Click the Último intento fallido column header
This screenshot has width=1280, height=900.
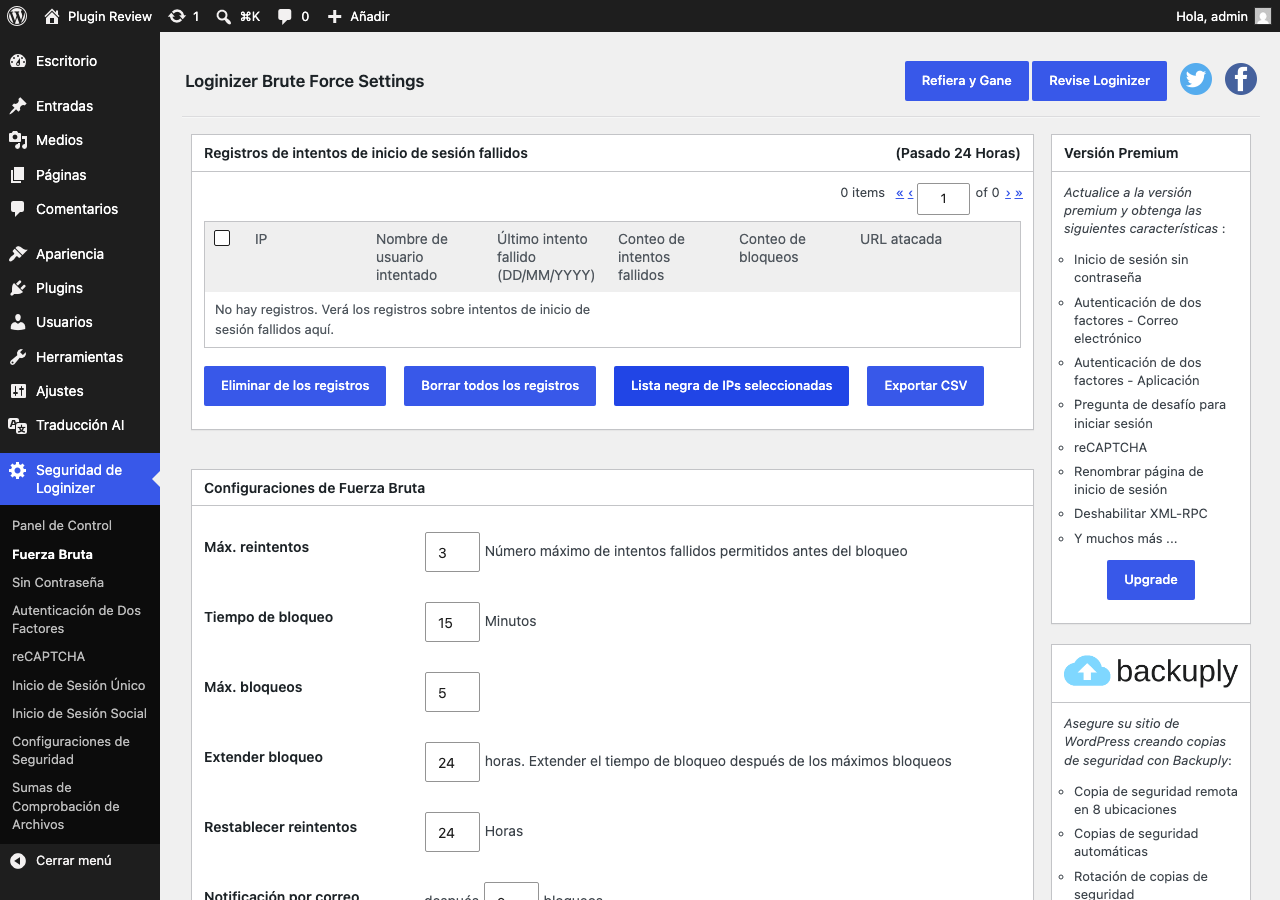546,257
